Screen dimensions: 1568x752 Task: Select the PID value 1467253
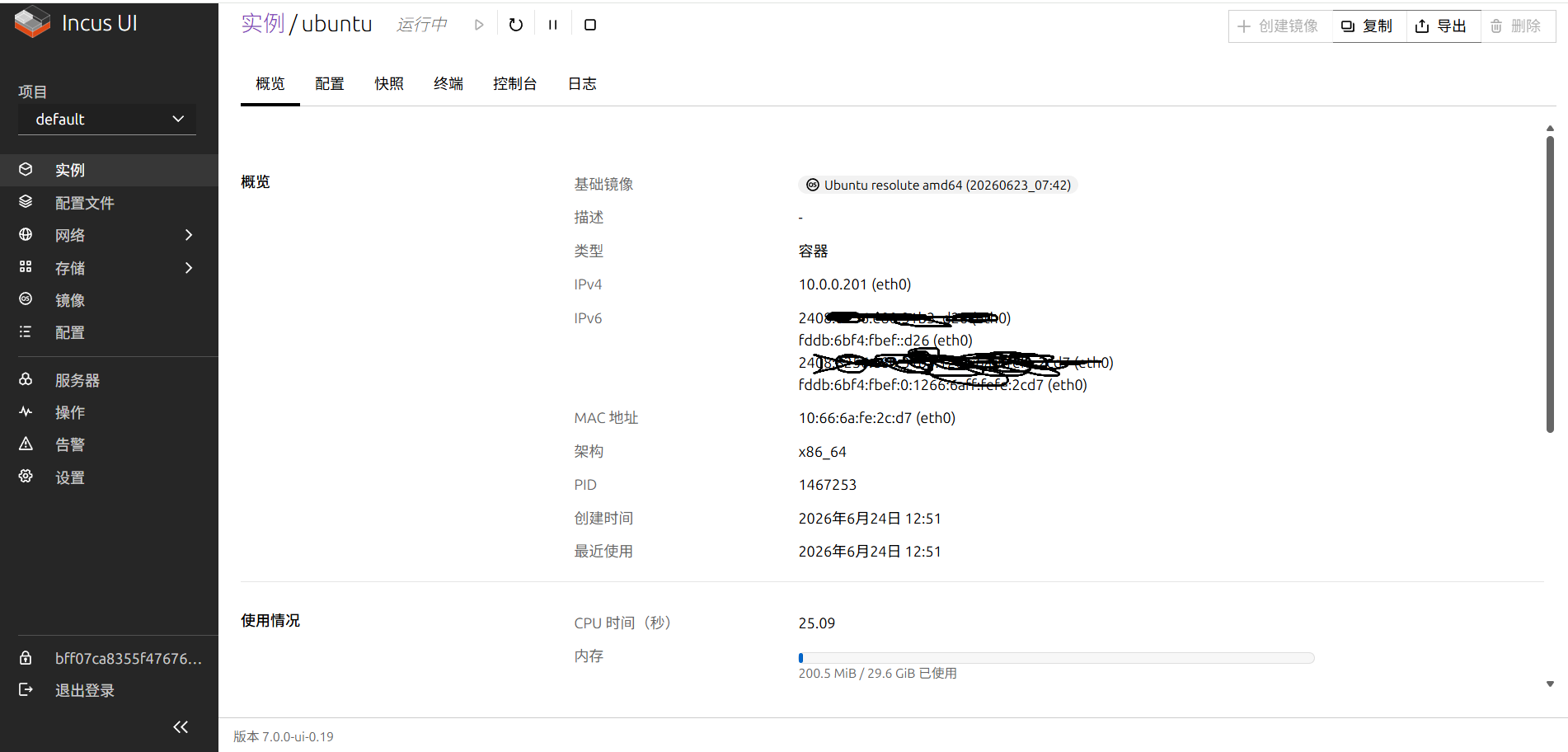[828, 485]
